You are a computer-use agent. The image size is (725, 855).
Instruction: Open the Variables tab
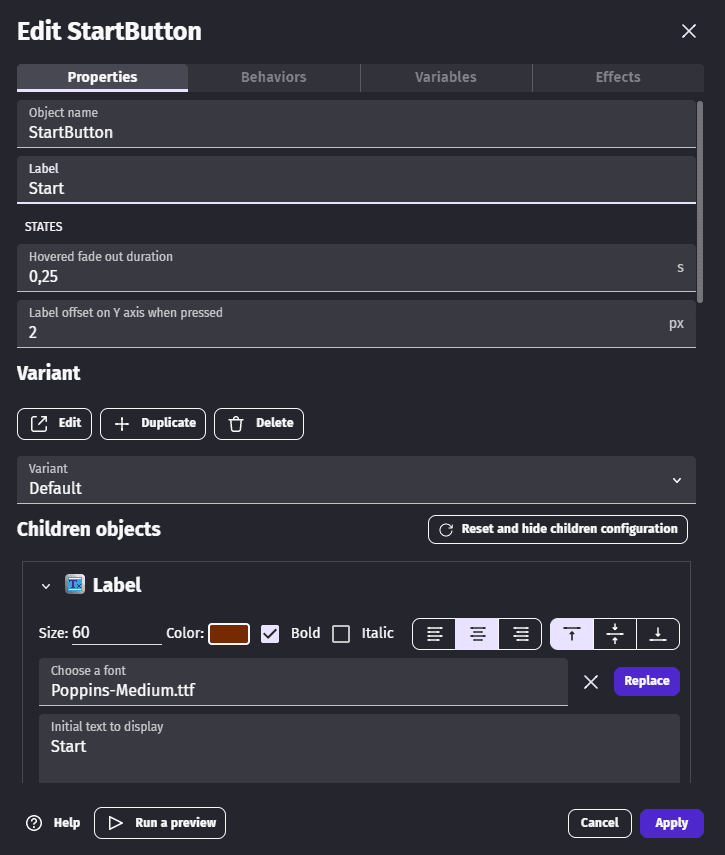tap(446, 77)
